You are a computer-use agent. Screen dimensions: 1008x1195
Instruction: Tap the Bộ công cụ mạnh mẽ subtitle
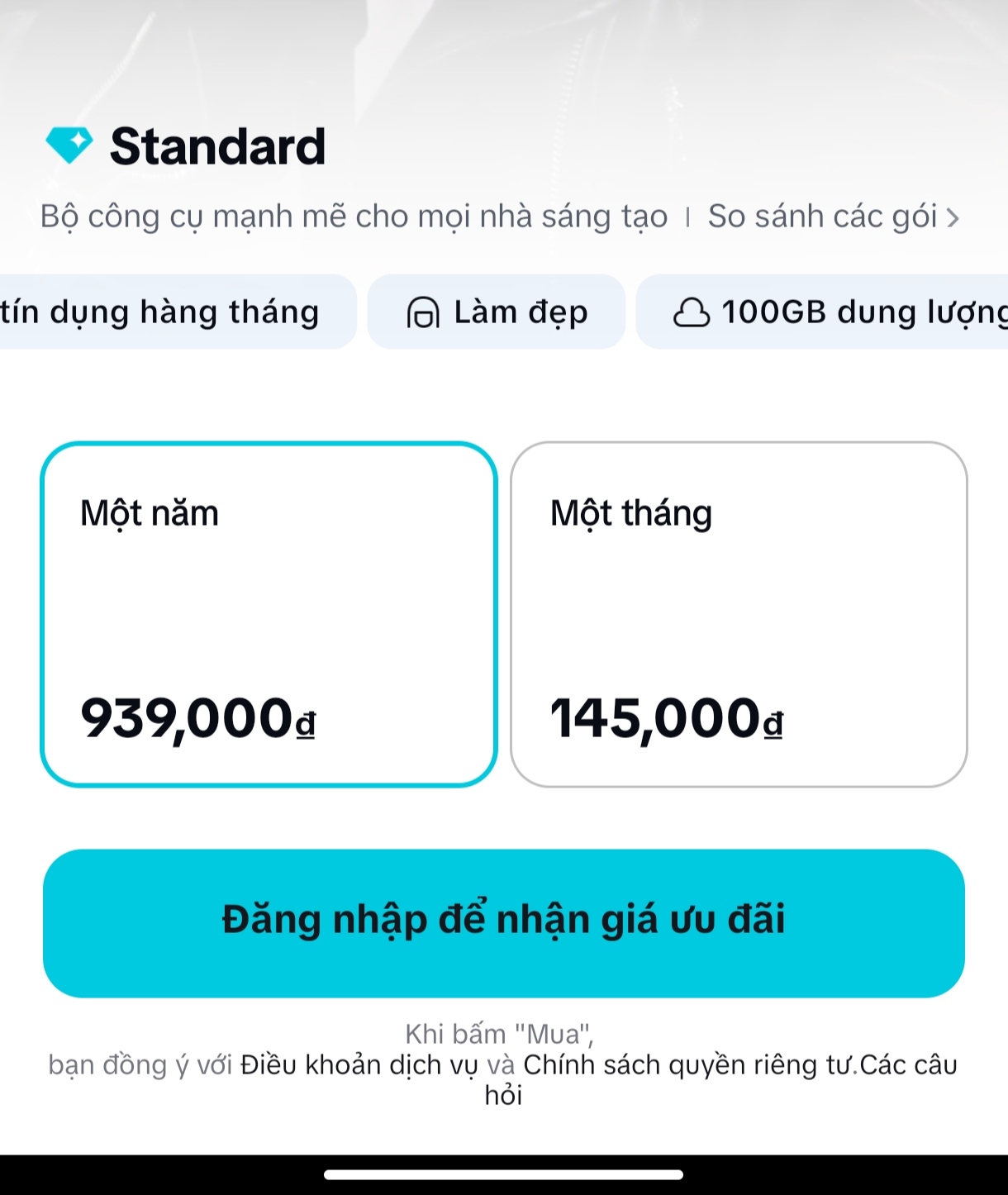click(x=354, y=217)
